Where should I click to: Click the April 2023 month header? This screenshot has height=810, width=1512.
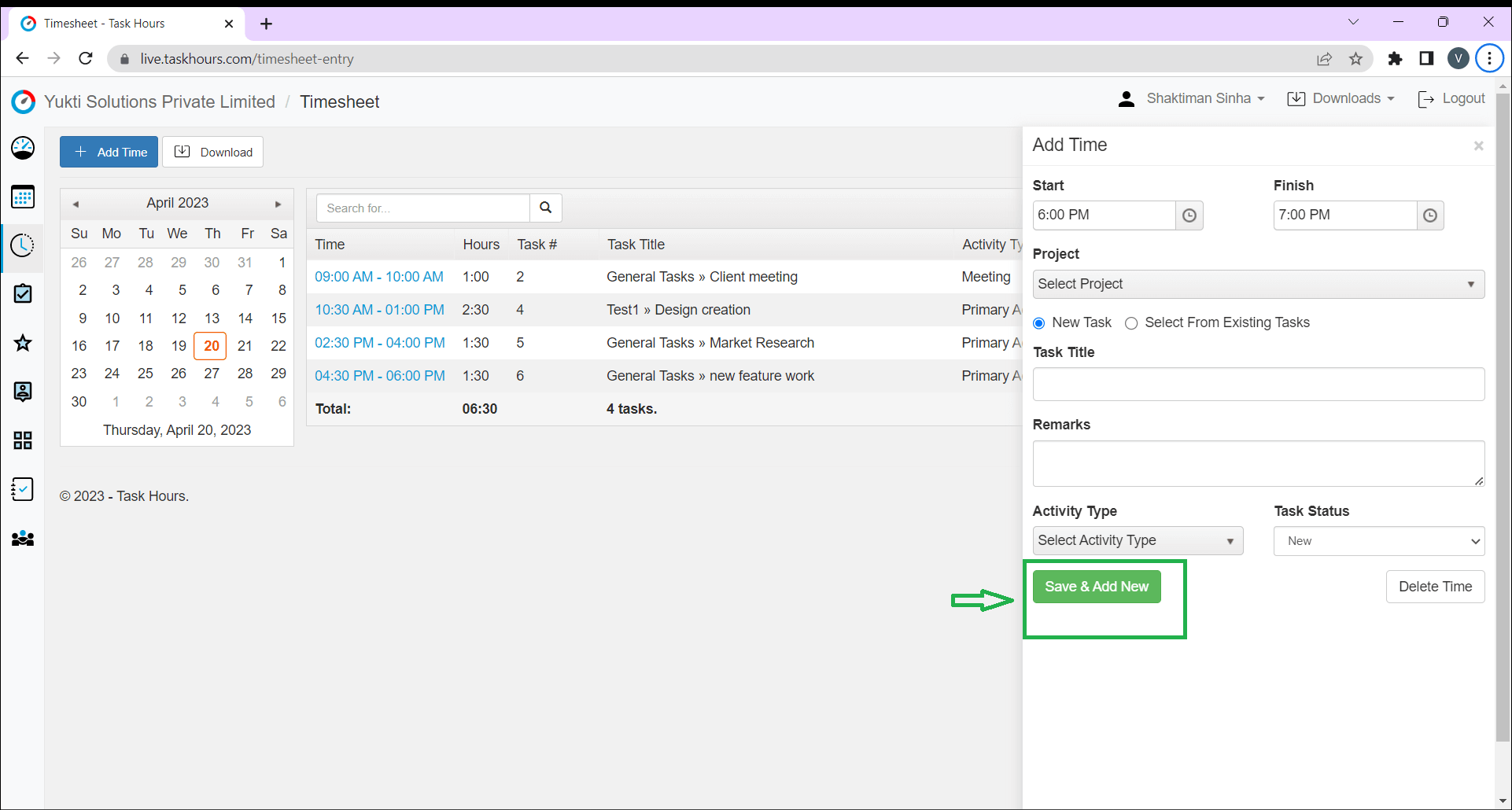177,203
